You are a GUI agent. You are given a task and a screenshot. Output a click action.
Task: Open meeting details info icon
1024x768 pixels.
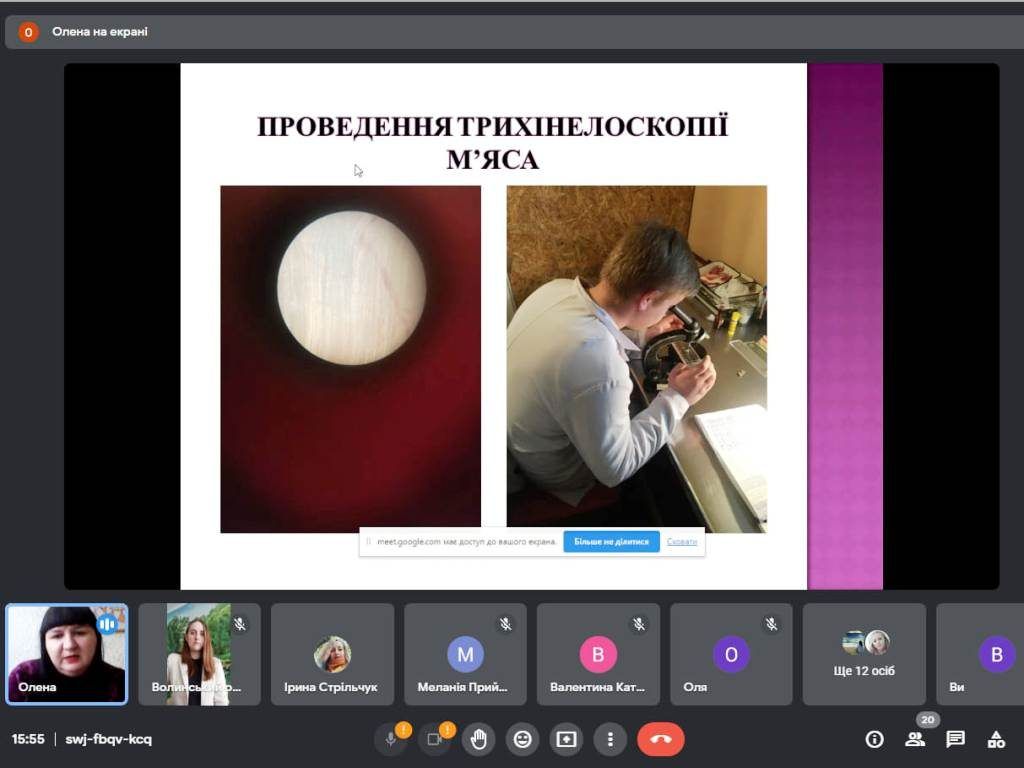click(x=875, y=739)
